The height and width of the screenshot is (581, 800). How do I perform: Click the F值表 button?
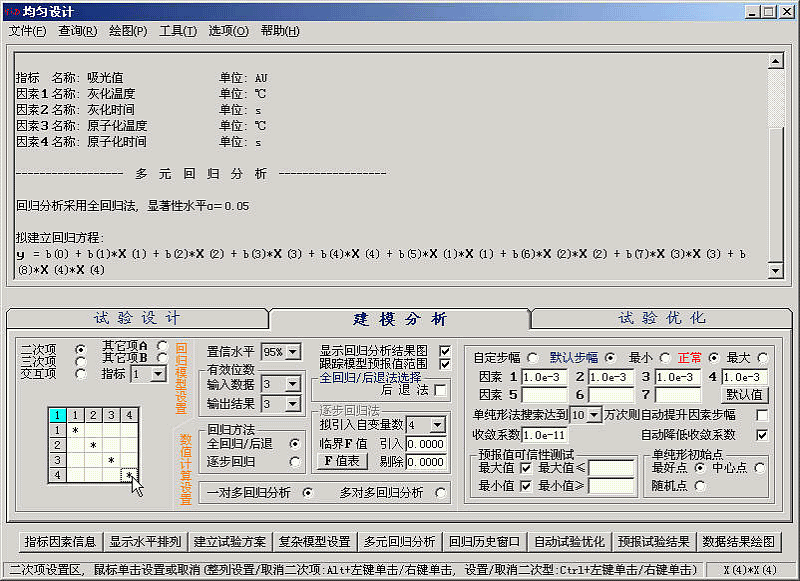pos(341,462)
